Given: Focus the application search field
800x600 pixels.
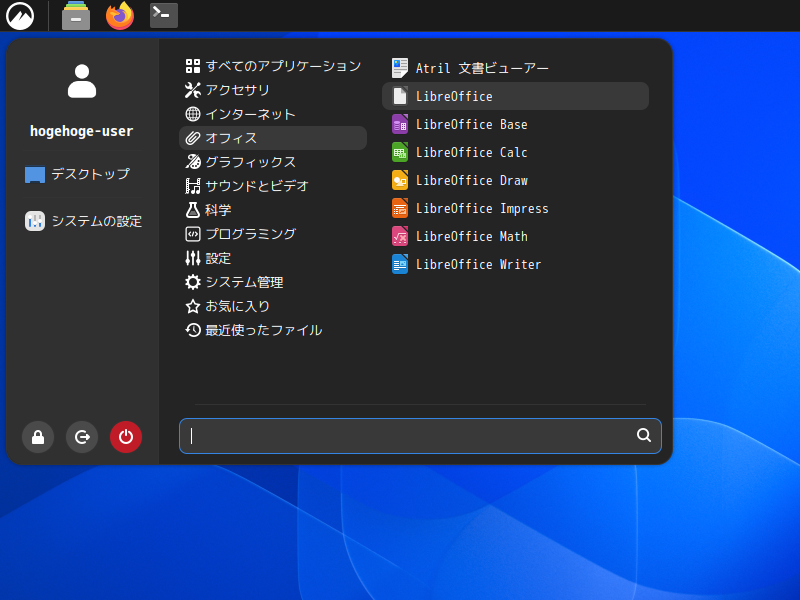Looking at the screenshot, I should tap(420, 436).
